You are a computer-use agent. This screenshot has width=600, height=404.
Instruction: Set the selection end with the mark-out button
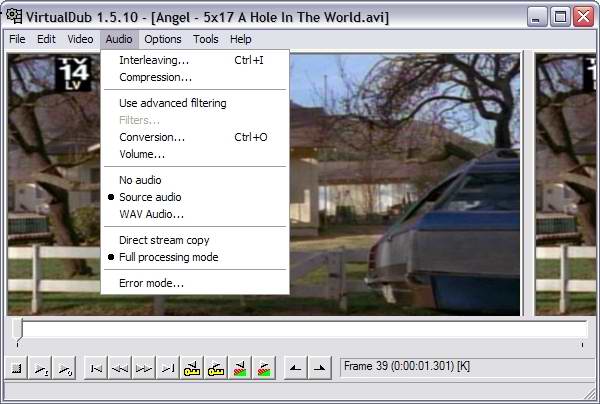pyautogui.click(x=320, y=368)
